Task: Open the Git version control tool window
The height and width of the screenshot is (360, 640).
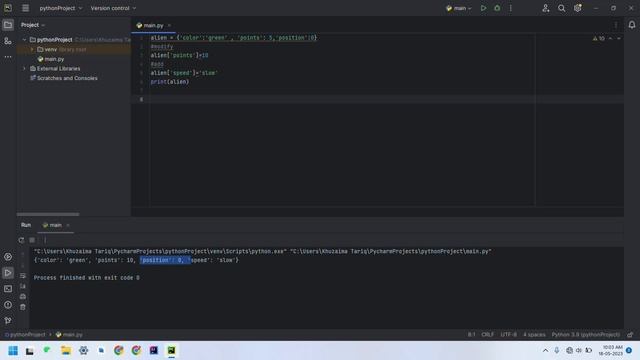Action: pyautogui.click(x=8, y=320)
